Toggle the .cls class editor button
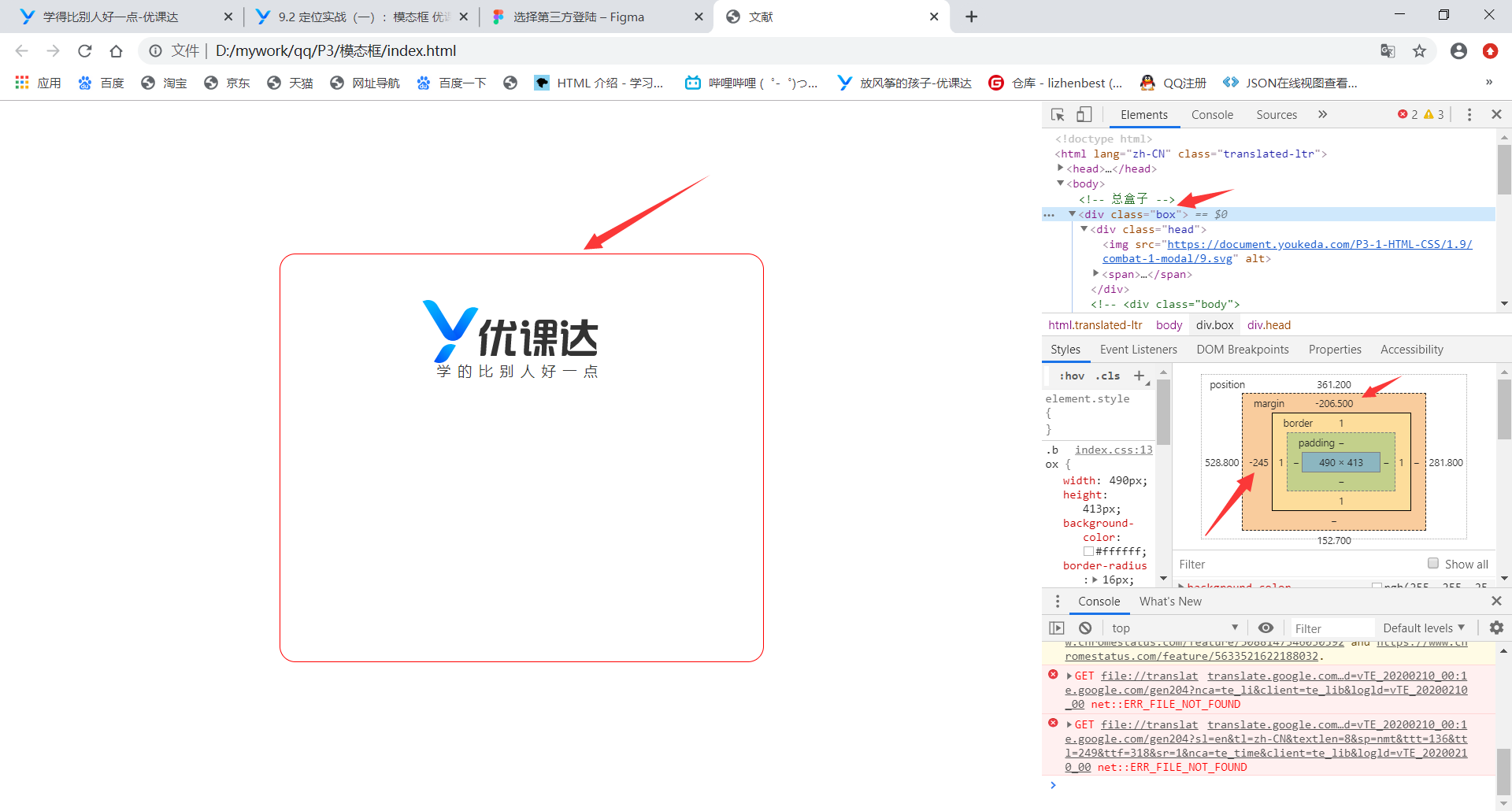Image resolution: width=1512 pixels, height=811 pixels. [1107, 376]
